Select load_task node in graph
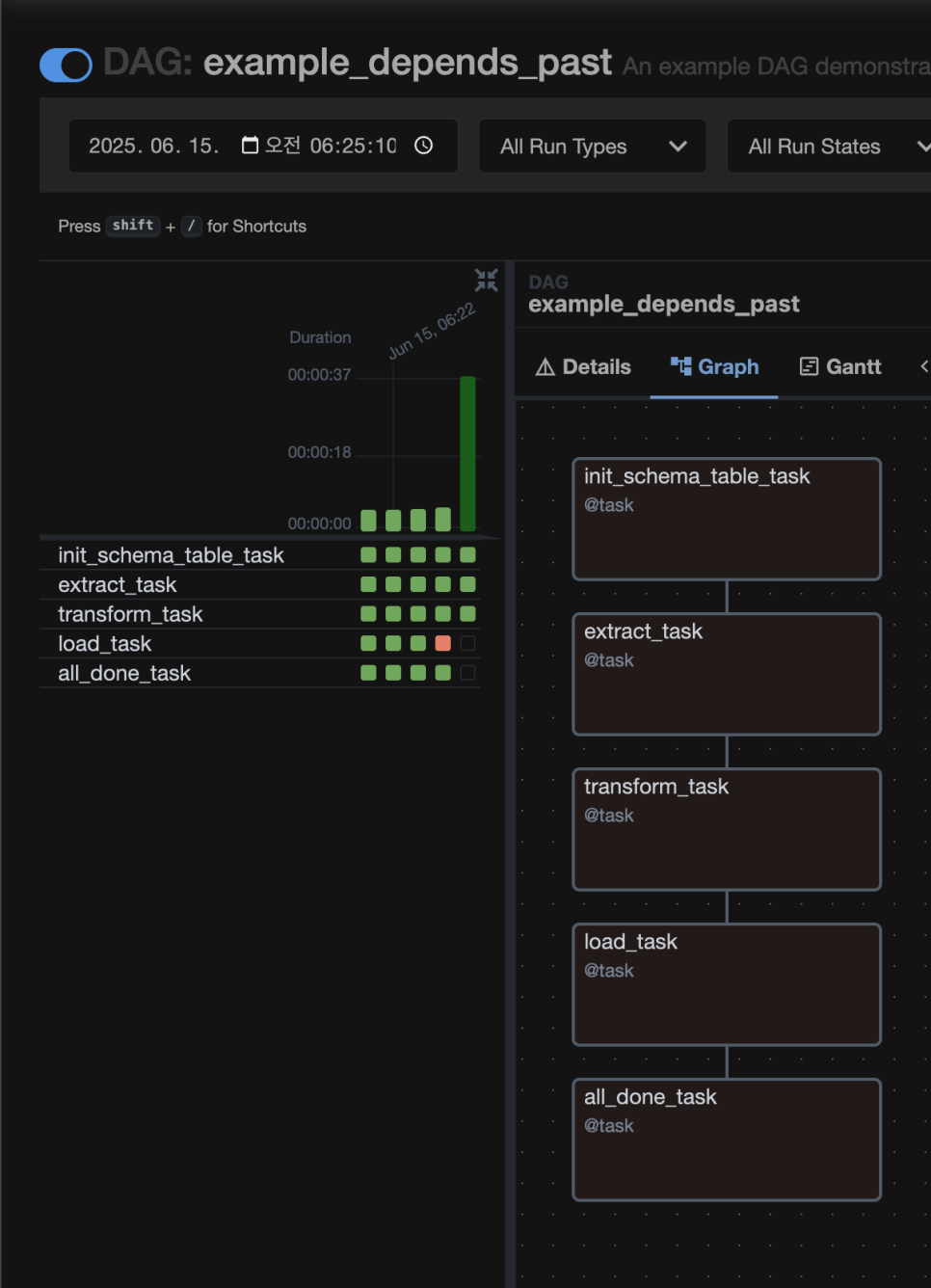 click(727, 984)
